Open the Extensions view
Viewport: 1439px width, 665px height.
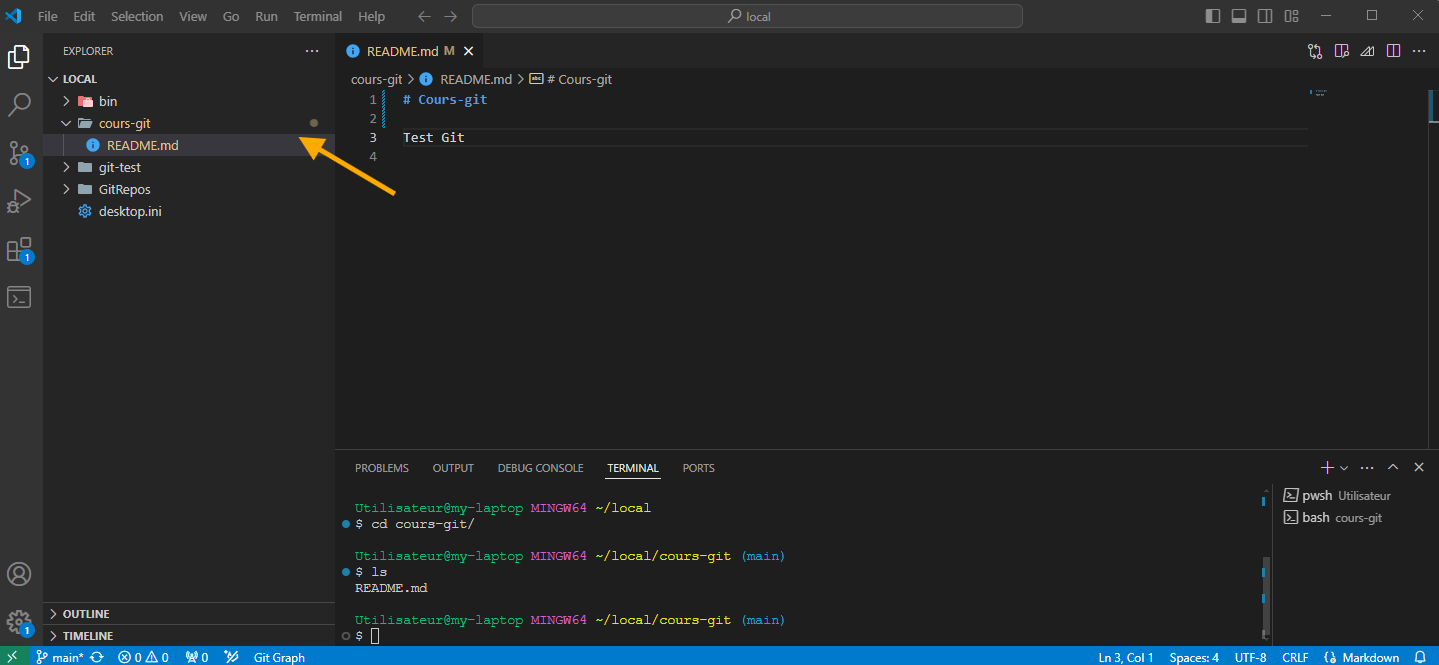click(x=18, y=249)
